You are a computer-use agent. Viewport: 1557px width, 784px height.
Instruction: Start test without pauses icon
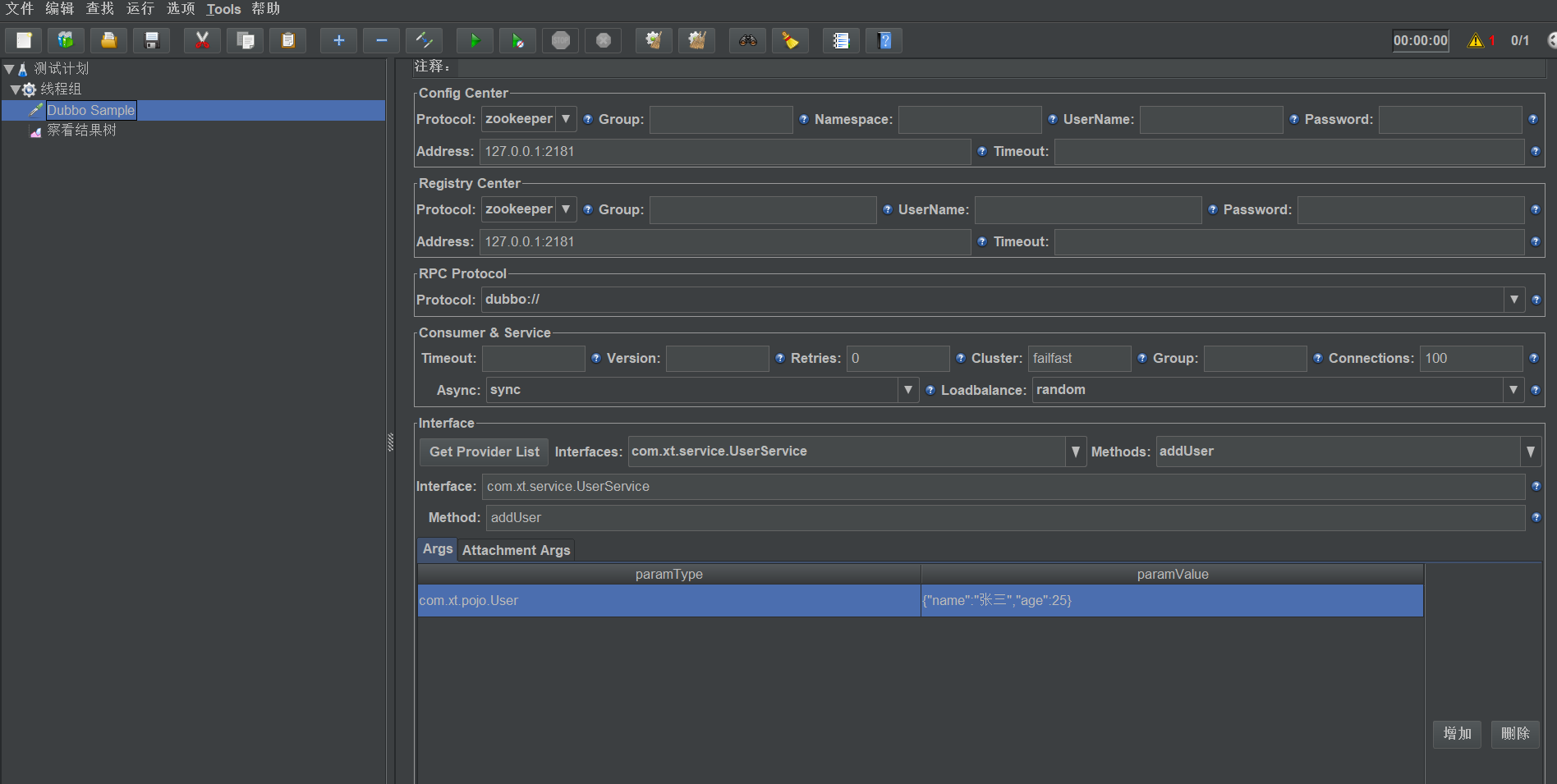click(x=517, y=40)
